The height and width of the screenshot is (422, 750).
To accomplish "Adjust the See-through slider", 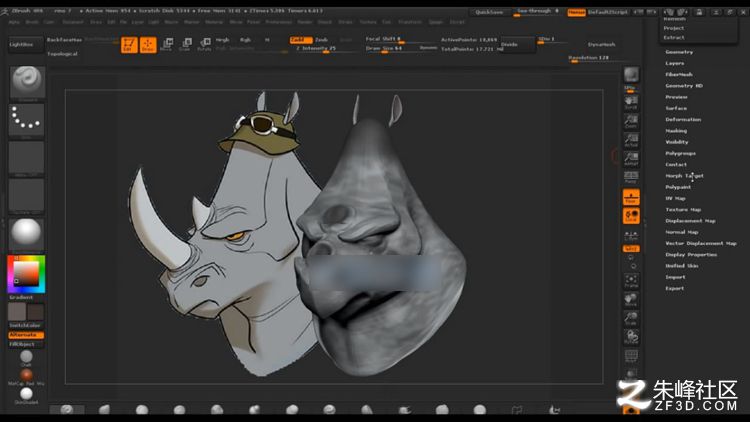I will 538,11.
